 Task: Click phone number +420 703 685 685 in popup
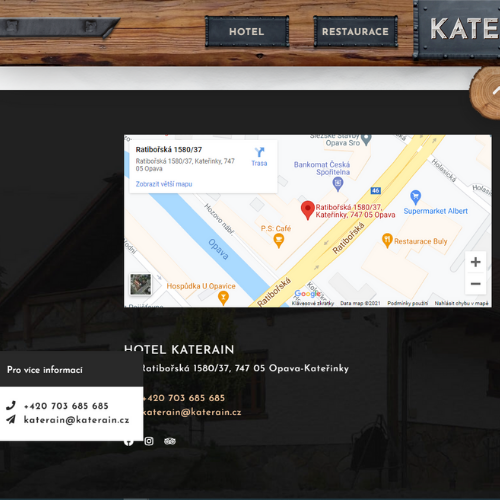coord(66,406)
